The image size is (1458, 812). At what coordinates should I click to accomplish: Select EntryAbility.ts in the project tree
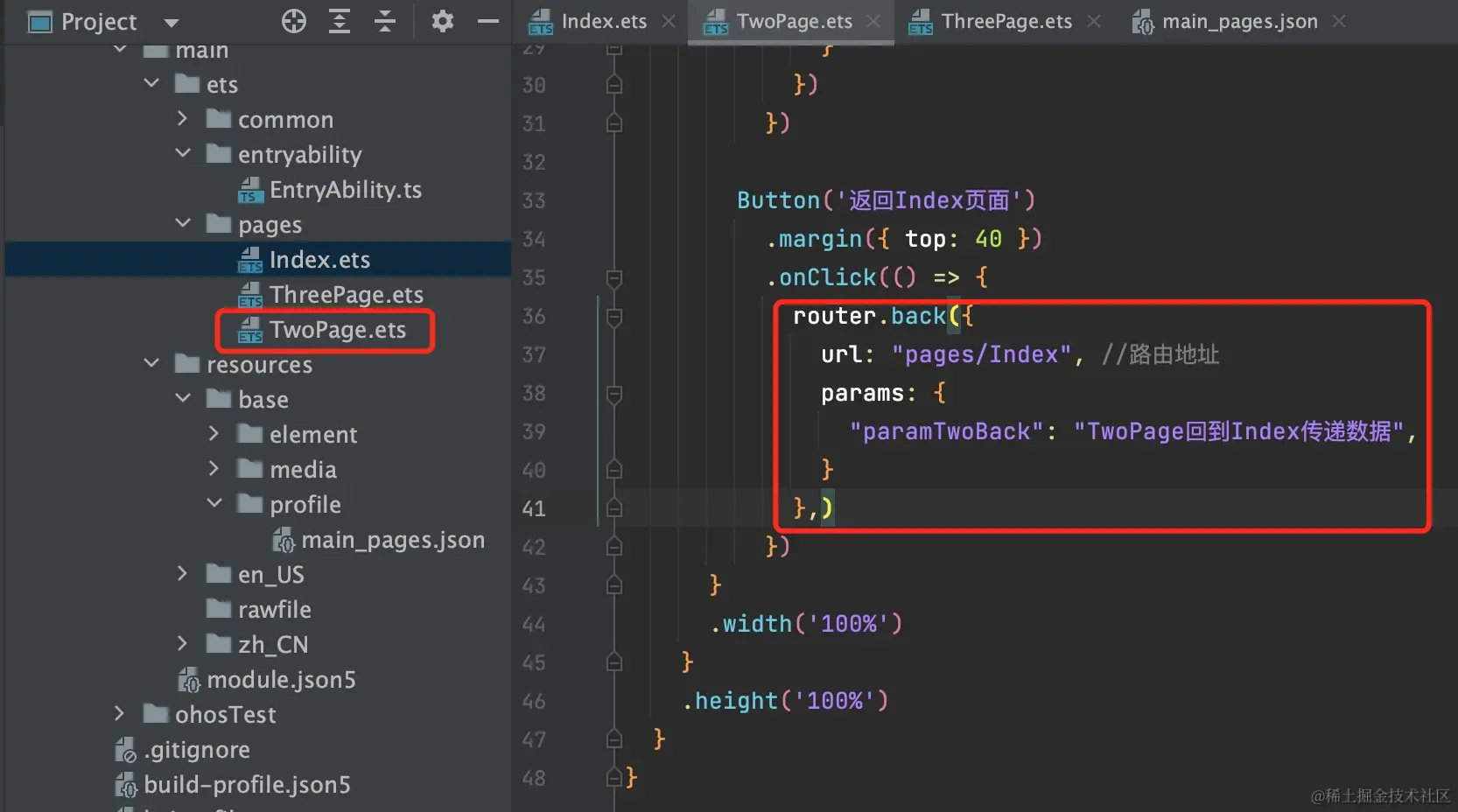point(346,190)
